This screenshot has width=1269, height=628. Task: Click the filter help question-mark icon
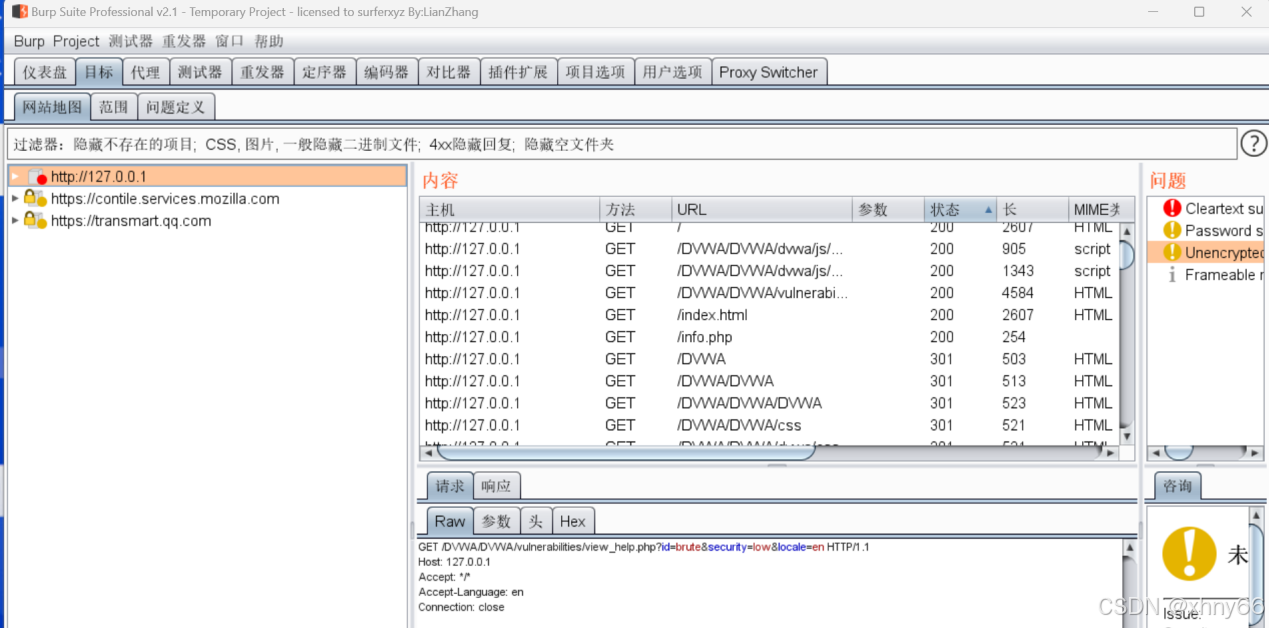click(x=1253, y=144)
